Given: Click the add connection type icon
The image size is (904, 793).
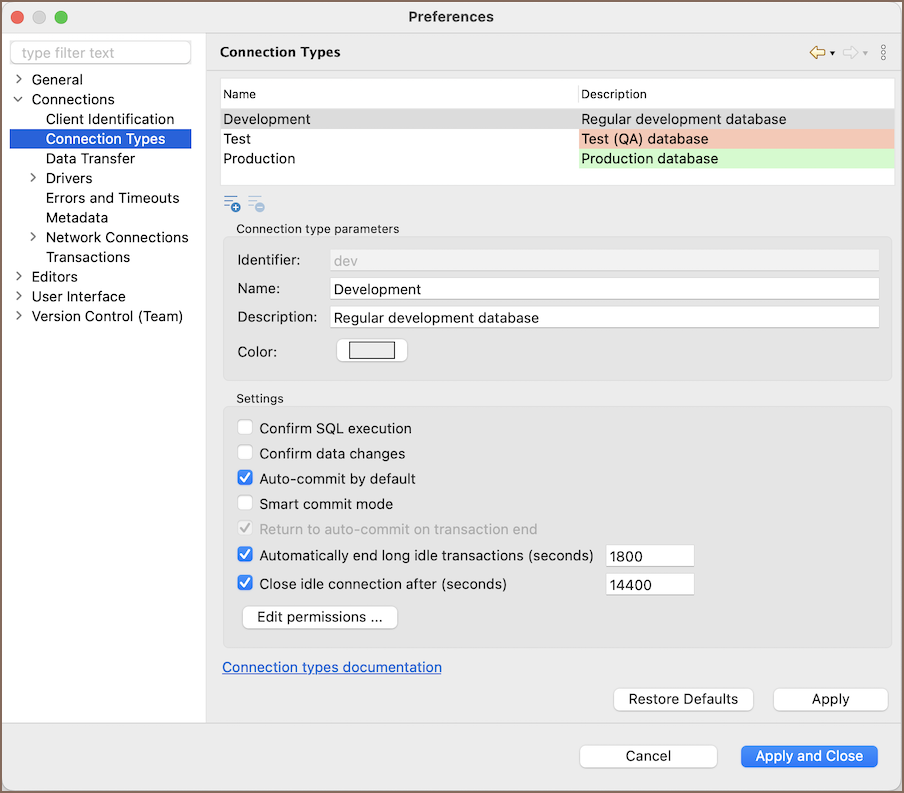Looking at the screenshot, I should tap(231, 204).
